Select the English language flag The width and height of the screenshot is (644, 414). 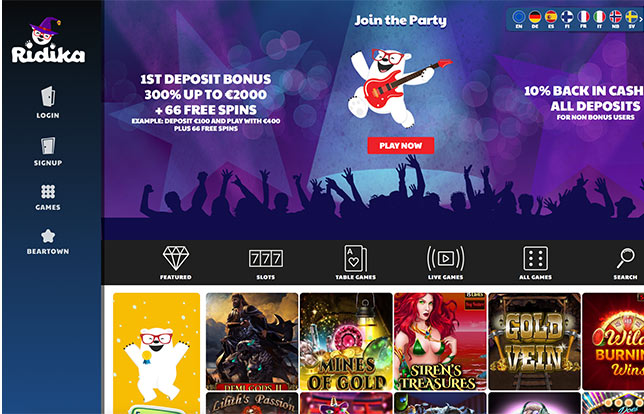[x=519, y=17]
